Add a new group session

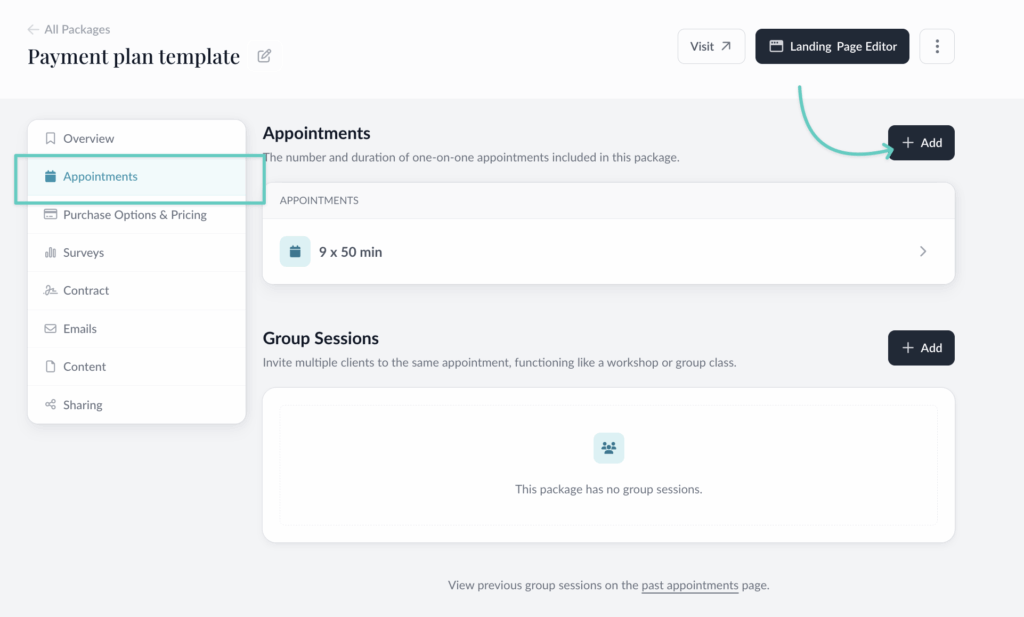click(x=921, y=348)
